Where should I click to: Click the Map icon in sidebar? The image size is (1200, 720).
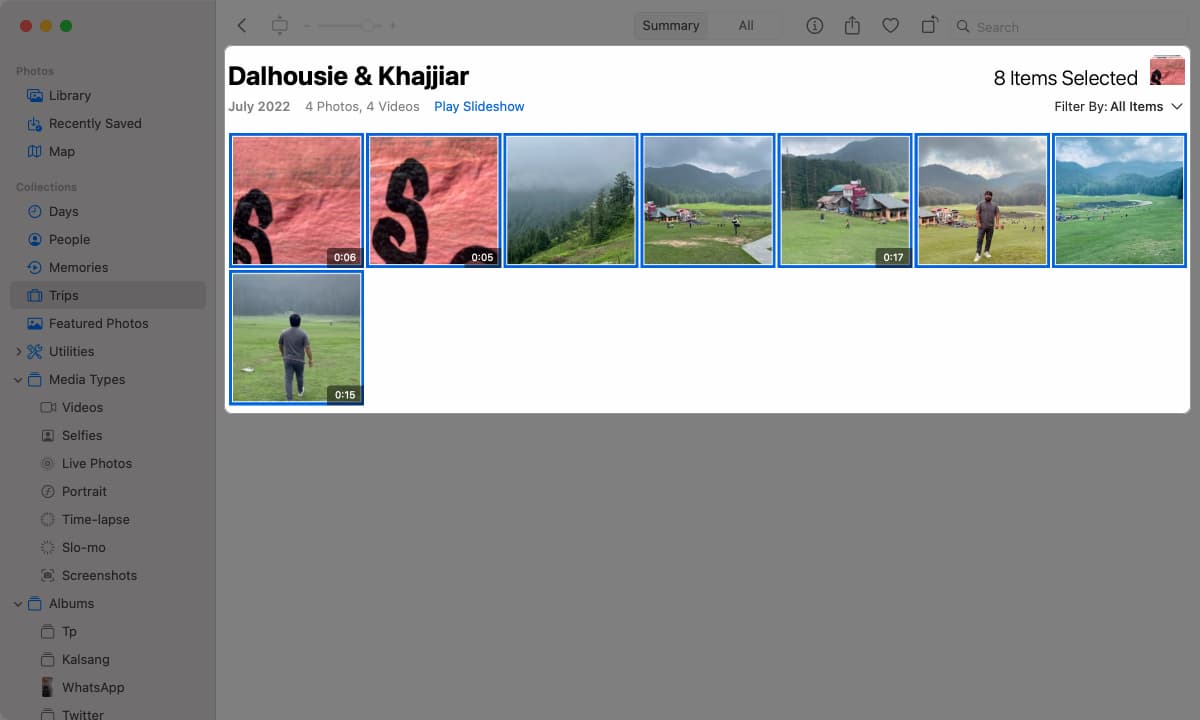35,152
